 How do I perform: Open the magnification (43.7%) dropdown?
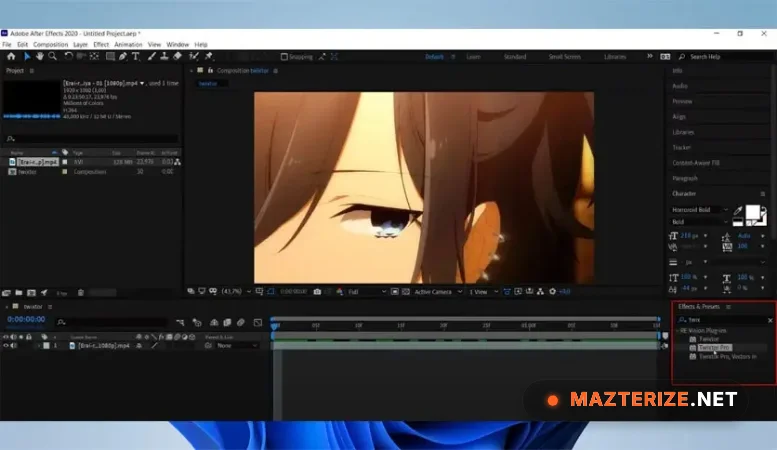236,291
